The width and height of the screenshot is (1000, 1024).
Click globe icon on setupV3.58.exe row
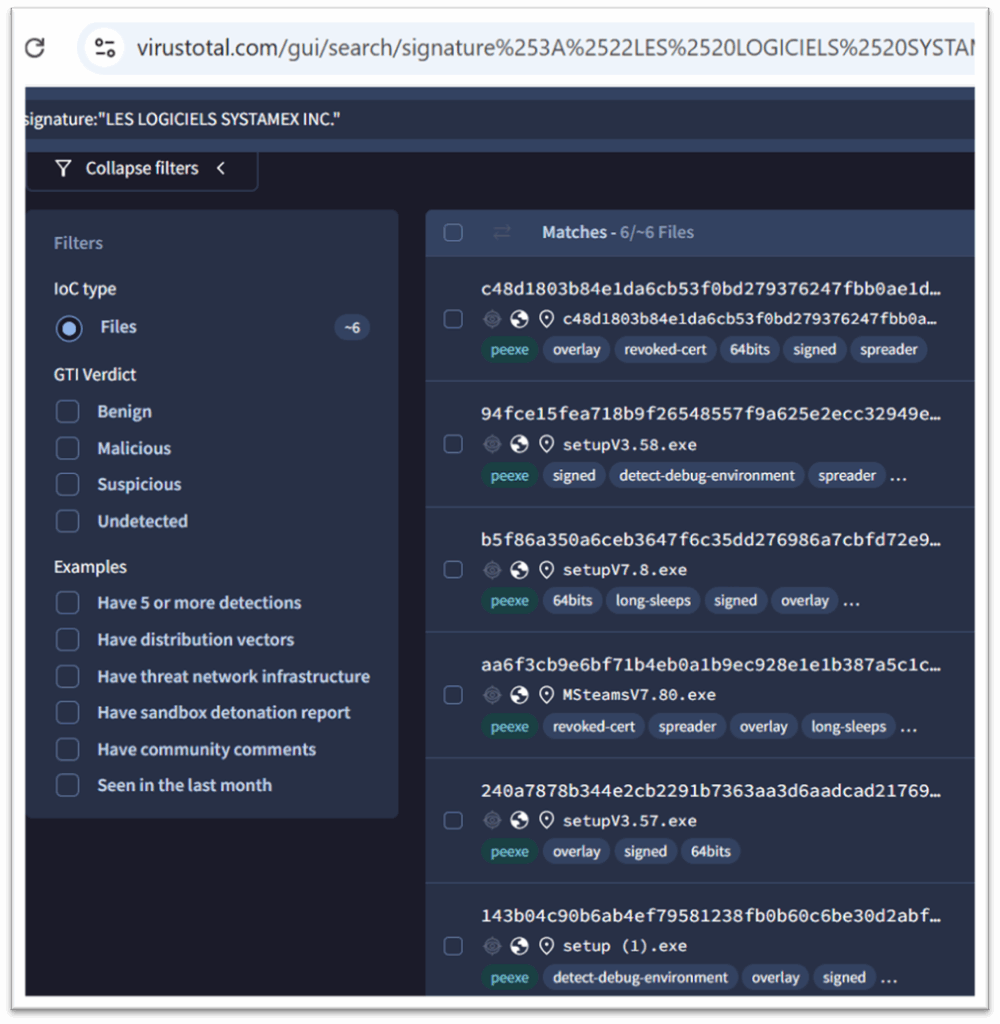(x=519, y=444)
